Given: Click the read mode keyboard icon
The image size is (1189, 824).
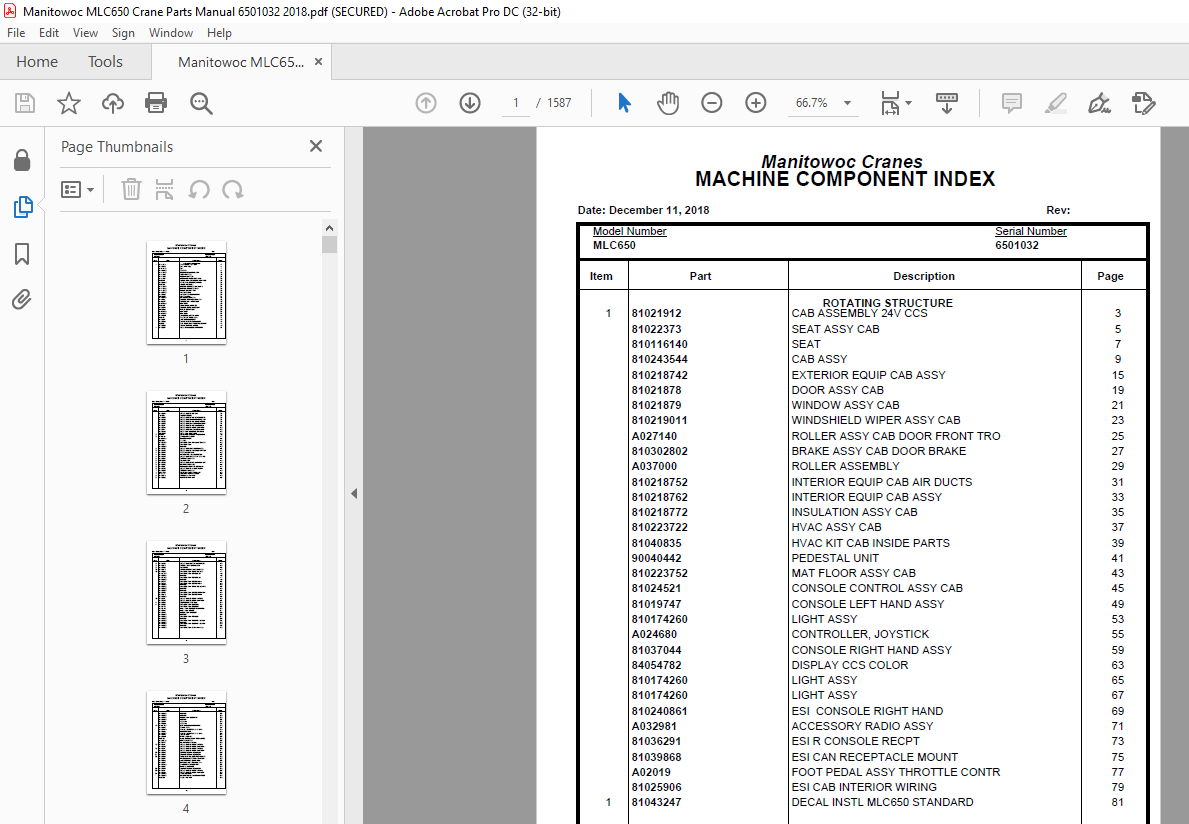Looking at the screenshot, I should (946, 103).
